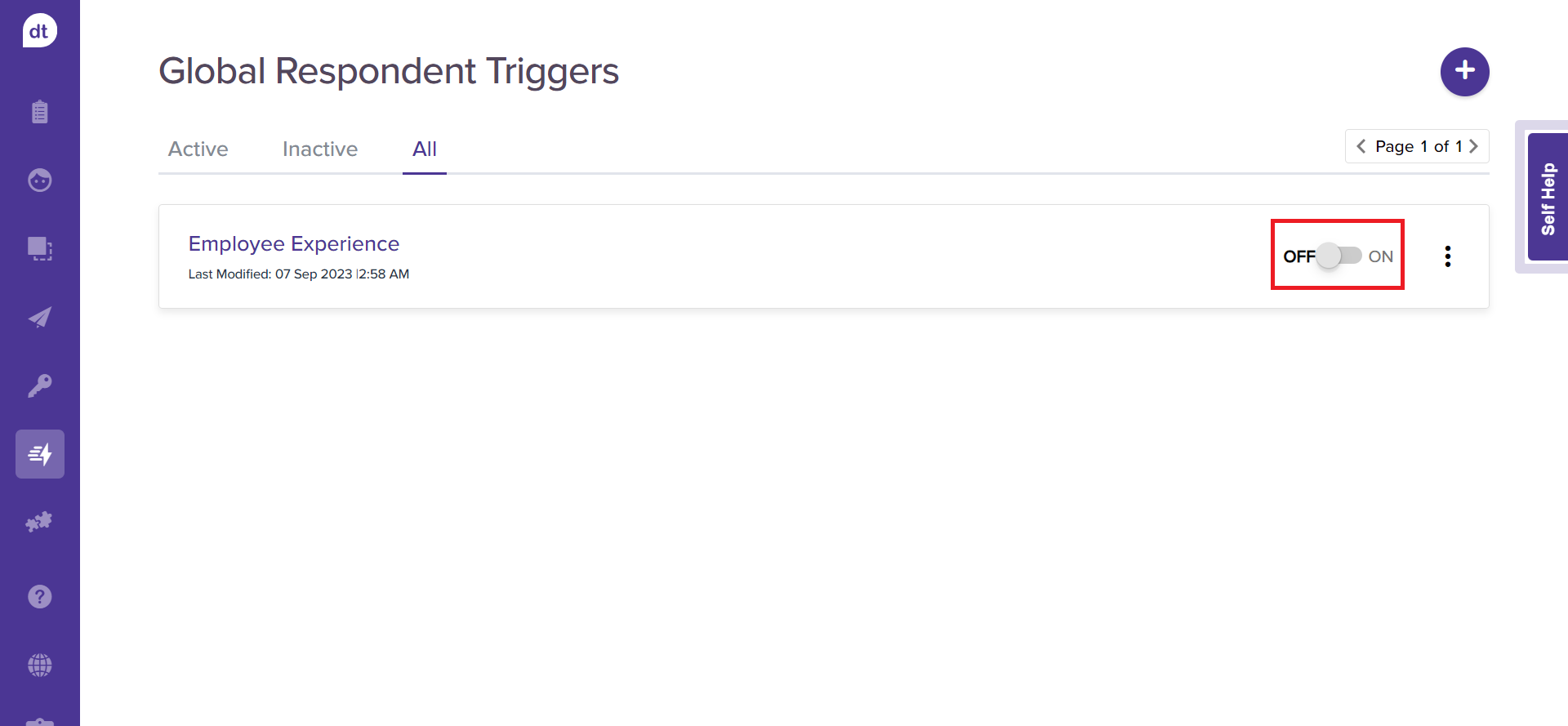This screenshot has width=1568, height=726.
Task: Open the three-dot menu for Employee Experience
Action: [1447, 256]
